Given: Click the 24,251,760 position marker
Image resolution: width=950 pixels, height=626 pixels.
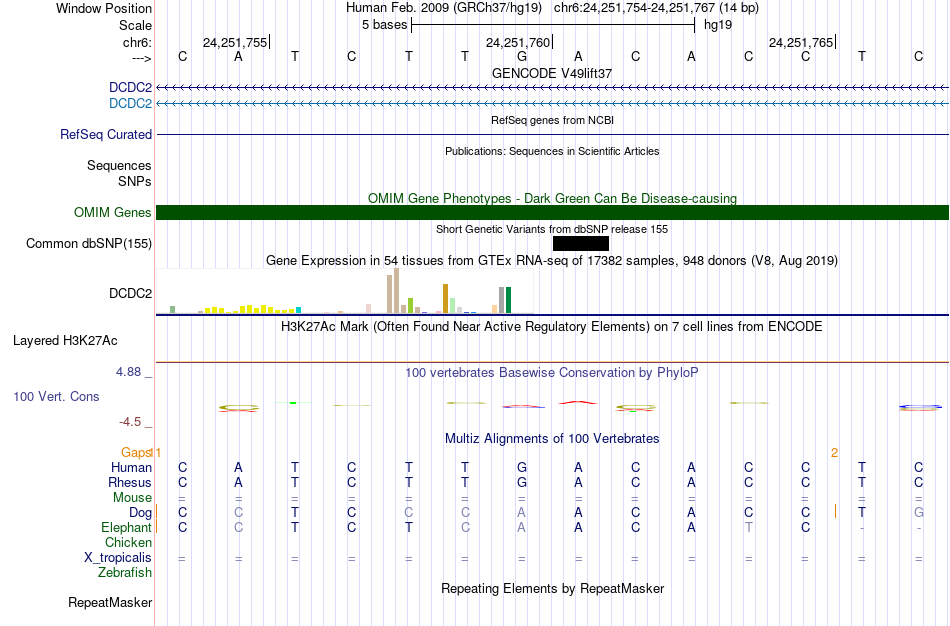Looking at the screenshot, I should click(x=518, y=42).
